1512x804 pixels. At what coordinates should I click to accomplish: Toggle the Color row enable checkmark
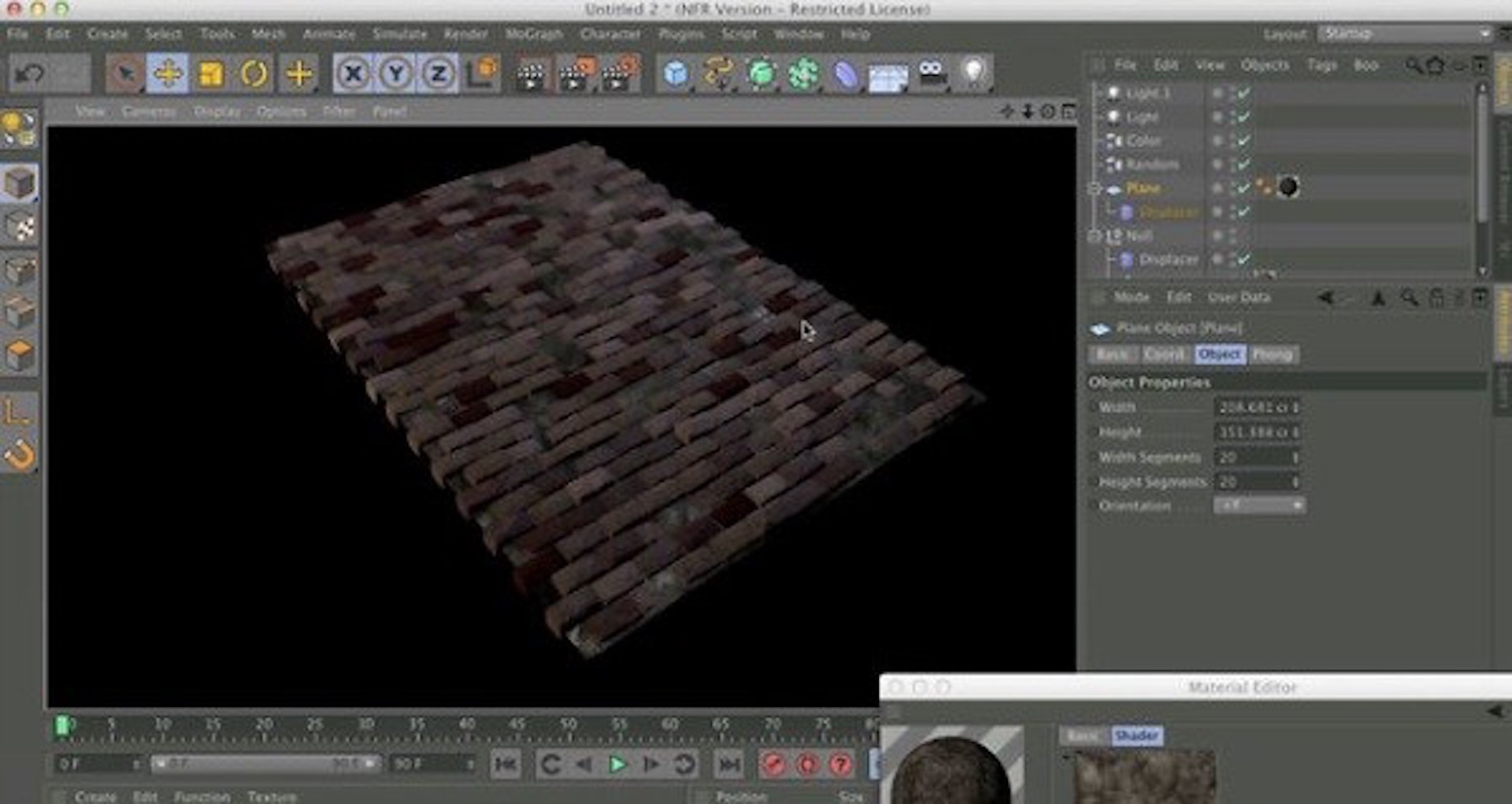[x=1244, y=141]
